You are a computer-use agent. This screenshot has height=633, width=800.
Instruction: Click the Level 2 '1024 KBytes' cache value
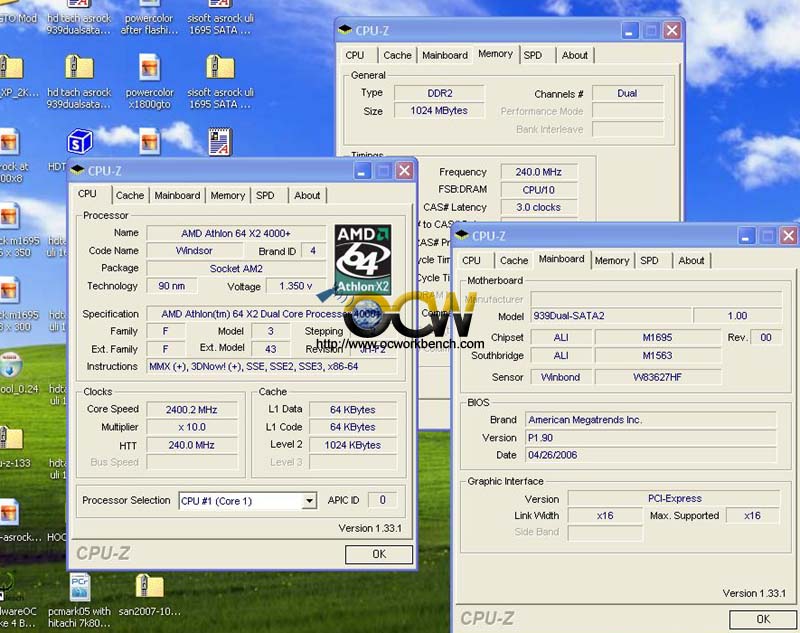tap(353, 445)
